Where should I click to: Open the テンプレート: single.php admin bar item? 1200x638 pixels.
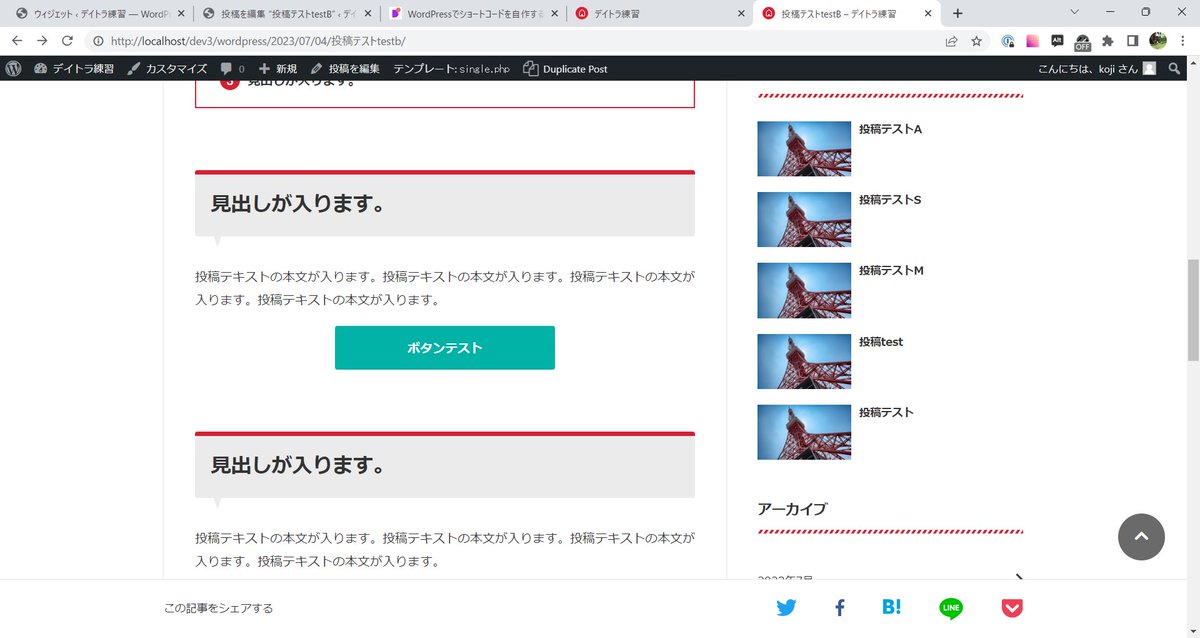point(451,69)
